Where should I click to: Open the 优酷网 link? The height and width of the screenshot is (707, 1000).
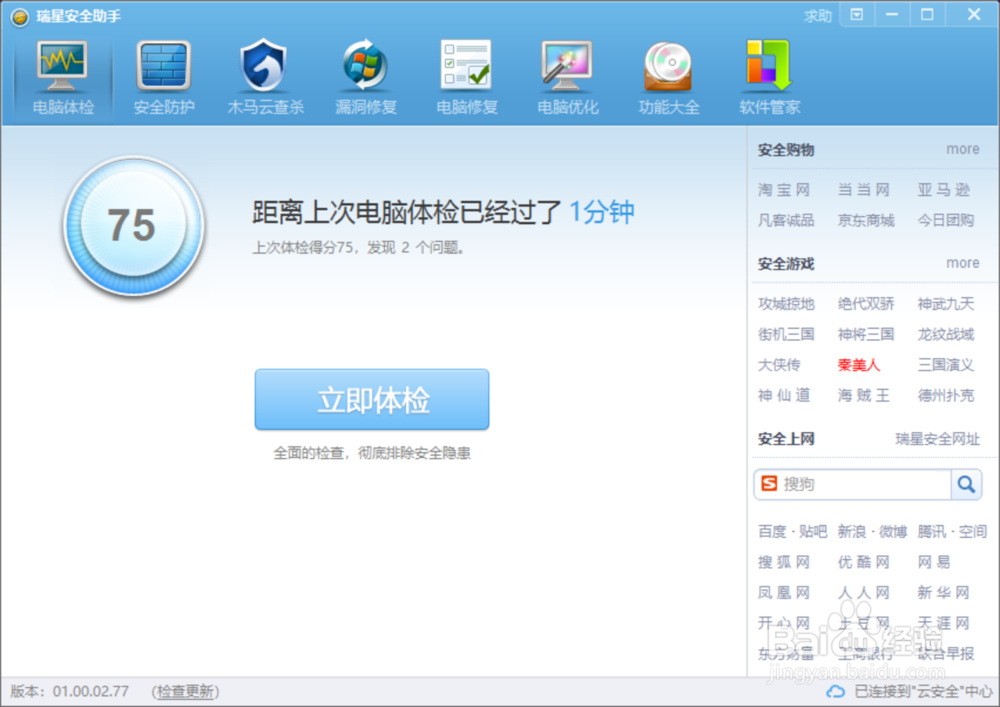(864, 562)
